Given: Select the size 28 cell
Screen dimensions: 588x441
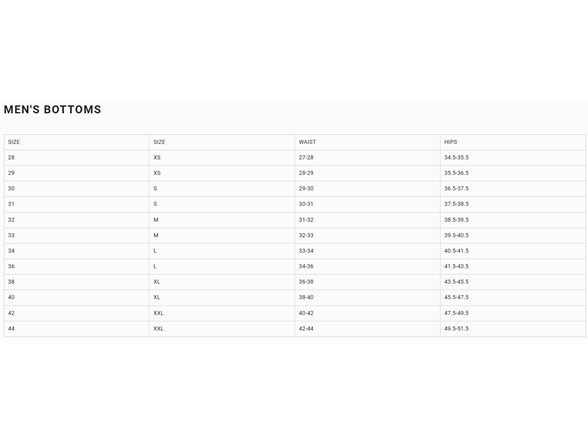Looking at the screenshot, I should [76, 158].
